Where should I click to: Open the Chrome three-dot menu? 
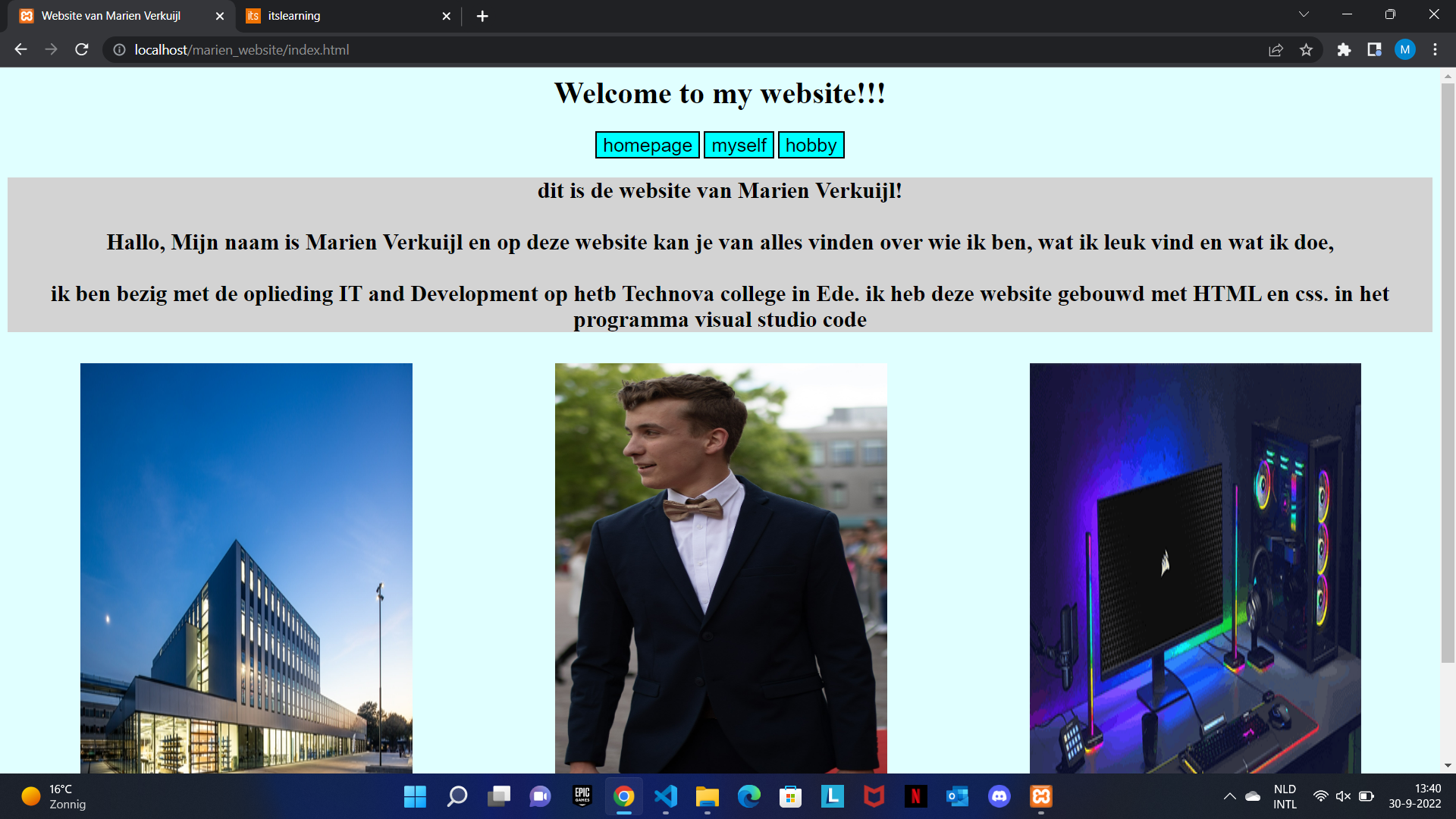click(1435, 50)
